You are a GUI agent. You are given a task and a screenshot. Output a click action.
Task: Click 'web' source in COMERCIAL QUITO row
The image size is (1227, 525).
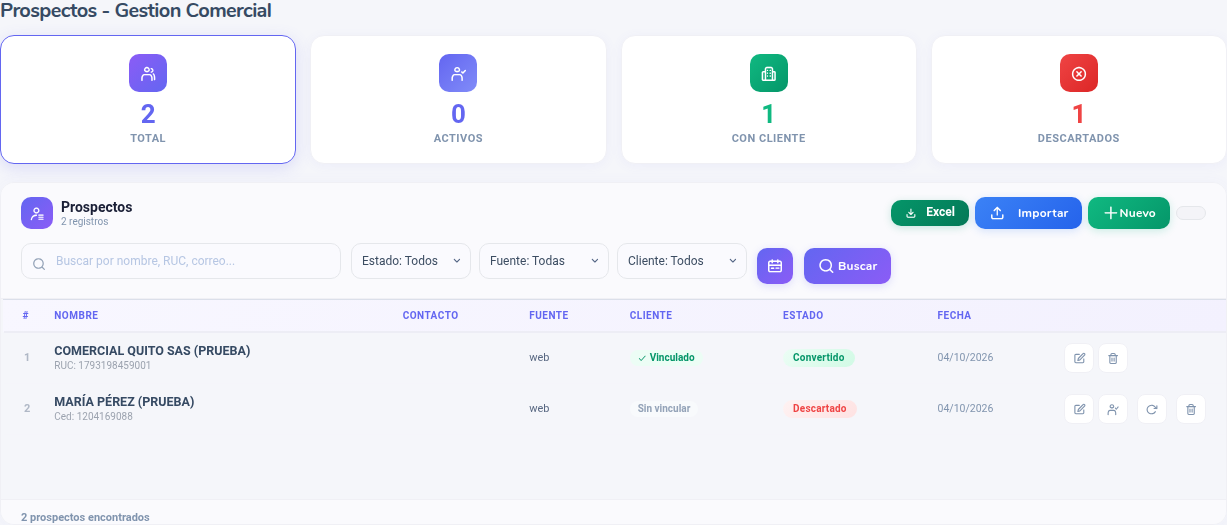tap(539, 358)
